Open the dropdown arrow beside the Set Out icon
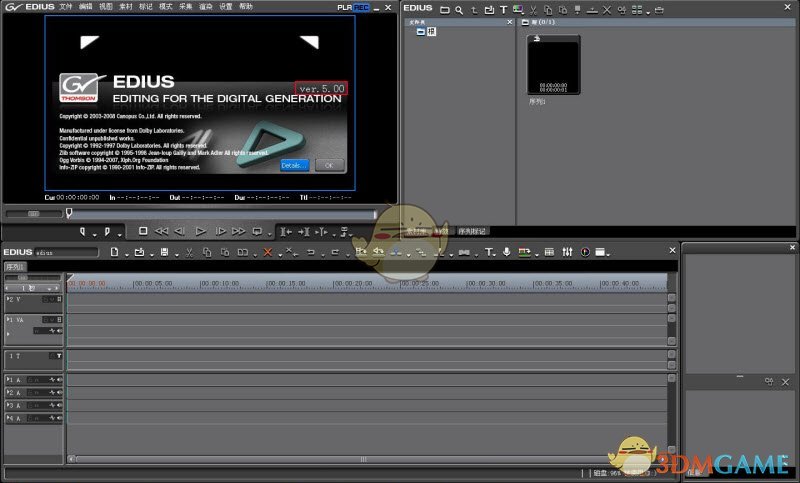The width and height of the screenshot is (800, 483). [120, 235]
